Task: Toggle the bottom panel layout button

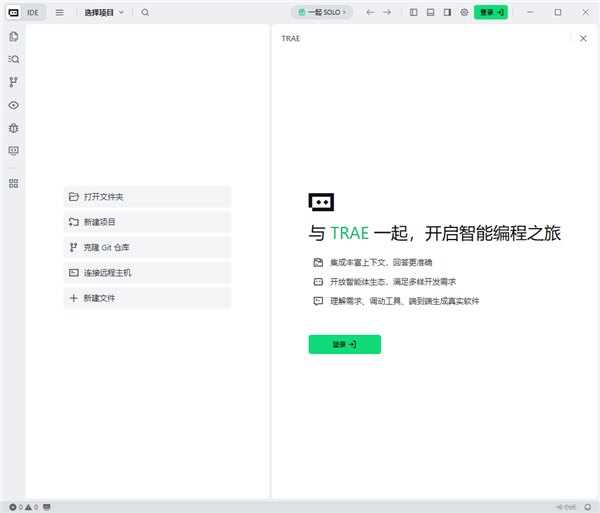Action: click(x=431, y=12)
